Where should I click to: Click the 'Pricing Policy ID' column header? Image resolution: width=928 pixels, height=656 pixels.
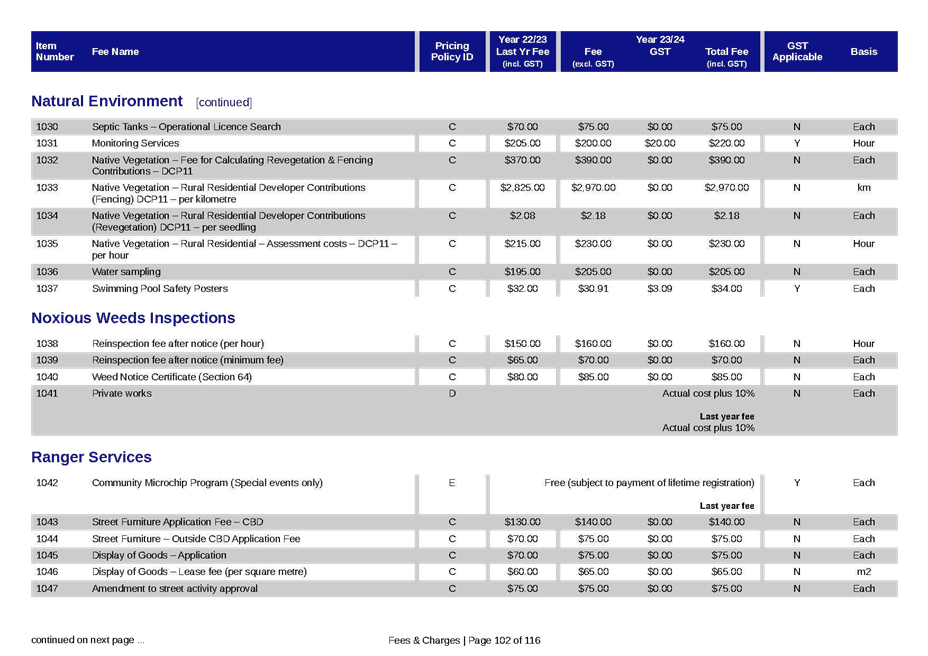452,52
